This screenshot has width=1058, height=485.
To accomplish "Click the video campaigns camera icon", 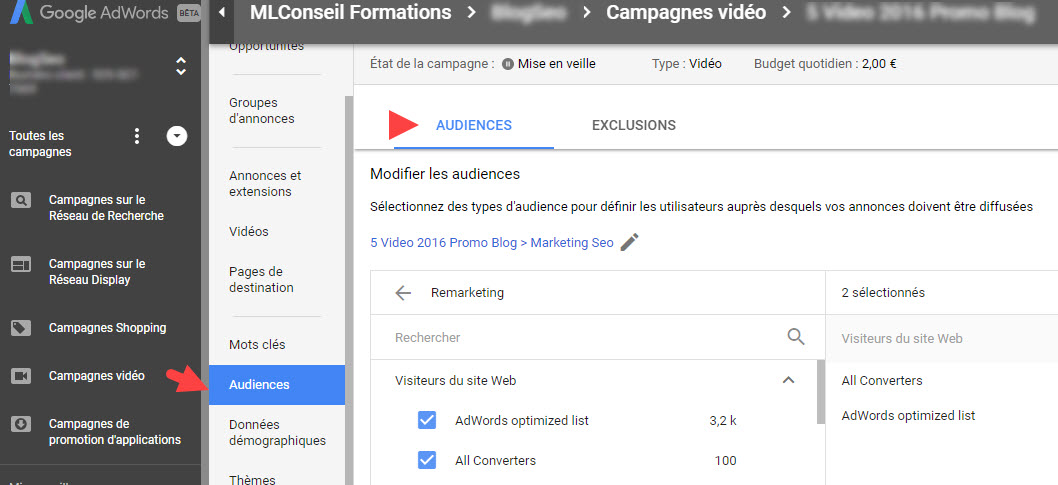I will pyautogui.click(x=21, y=376).
